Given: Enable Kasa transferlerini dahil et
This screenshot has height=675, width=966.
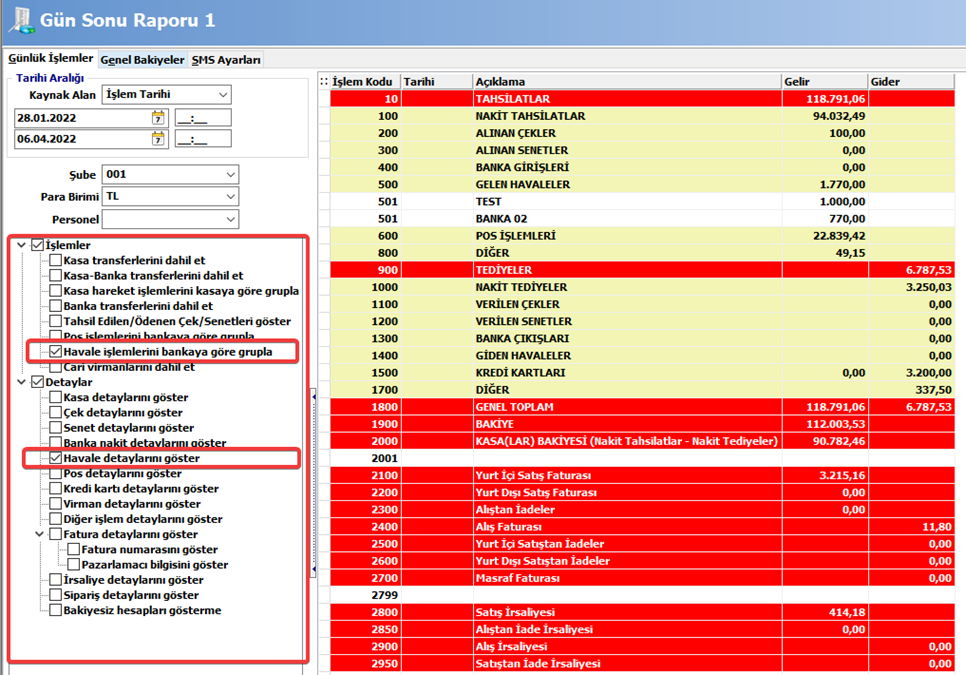Looking at the screenshot, I should click(x=55, y=261).
